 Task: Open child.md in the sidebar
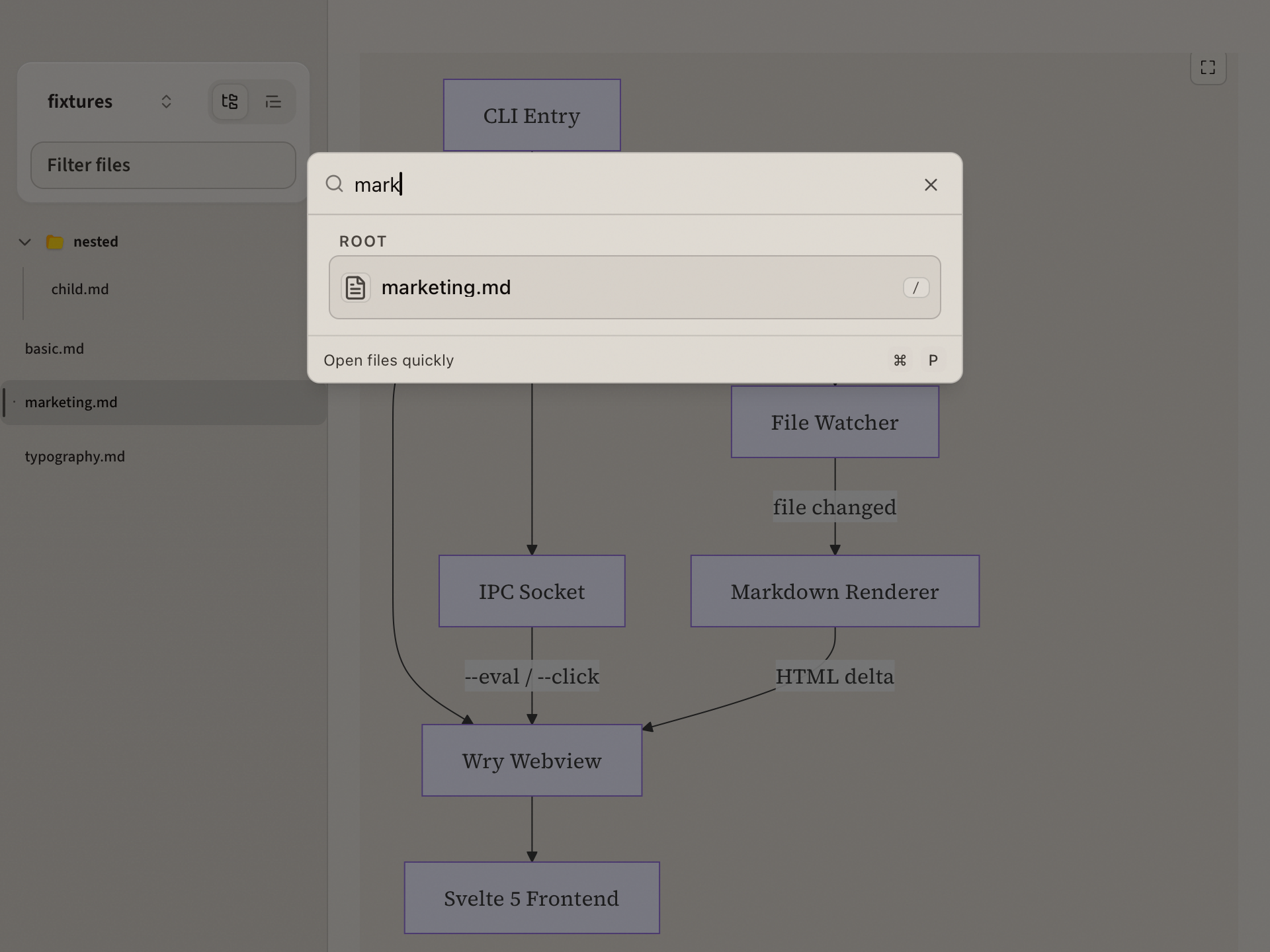click(79, 289)
